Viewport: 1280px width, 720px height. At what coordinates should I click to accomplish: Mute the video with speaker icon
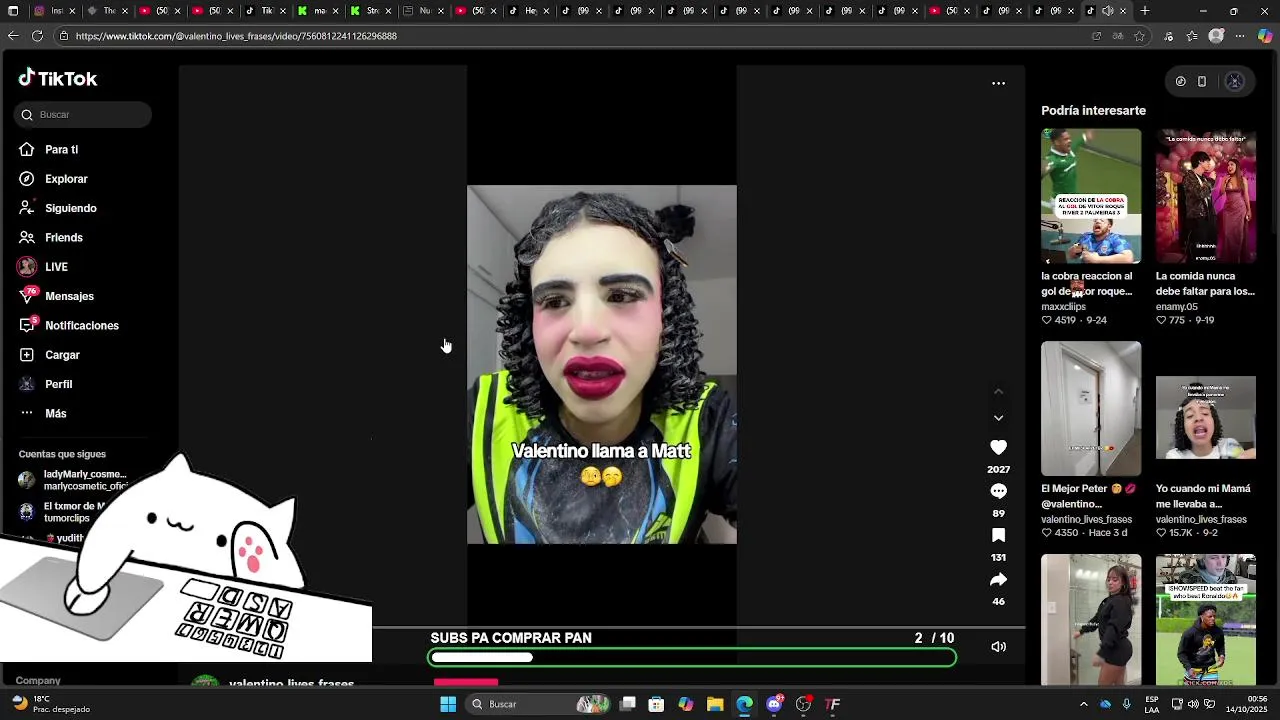(998, 647)
